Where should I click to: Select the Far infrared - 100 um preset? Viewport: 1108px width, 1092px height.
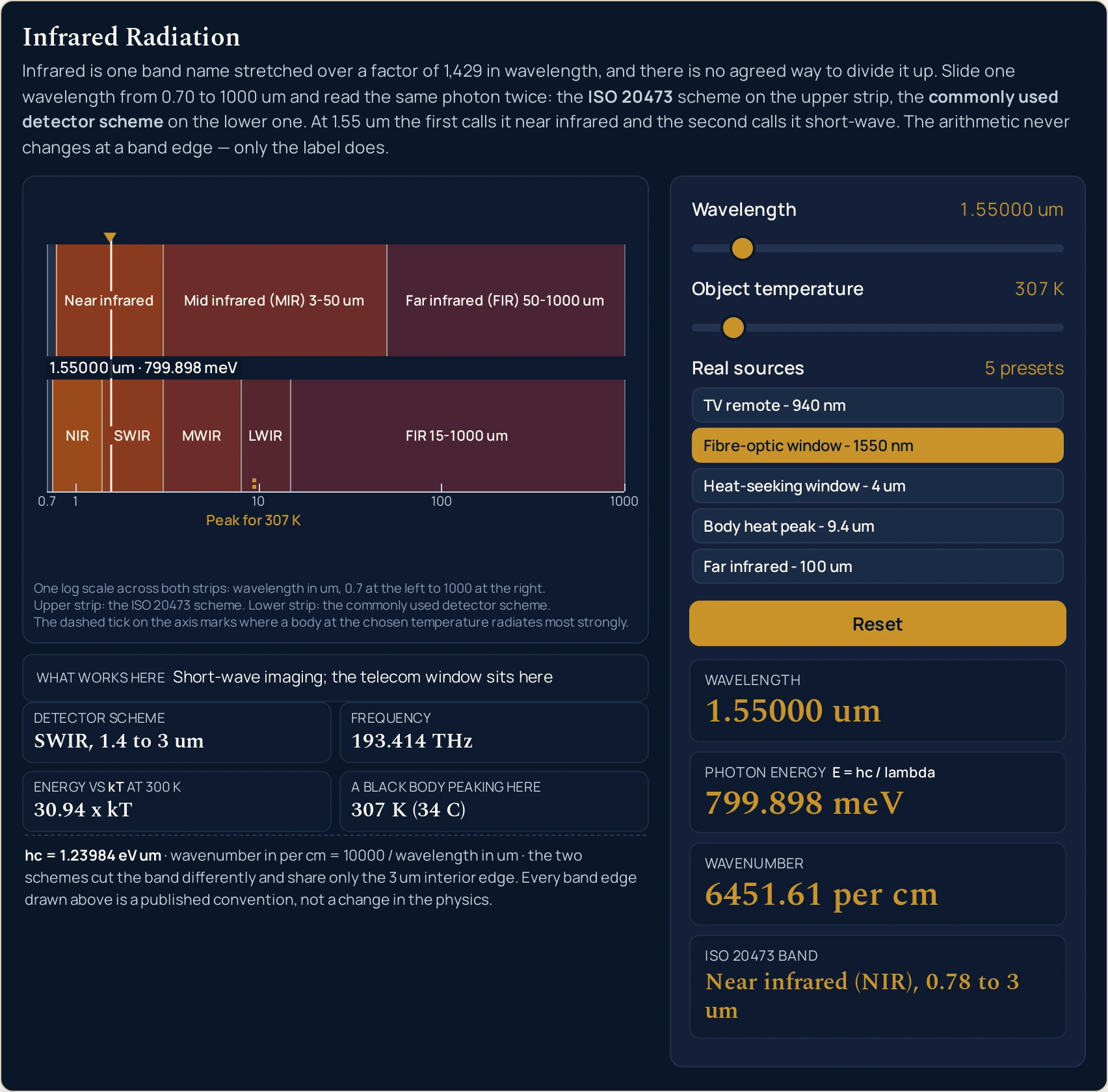click(x=877, y=567)
